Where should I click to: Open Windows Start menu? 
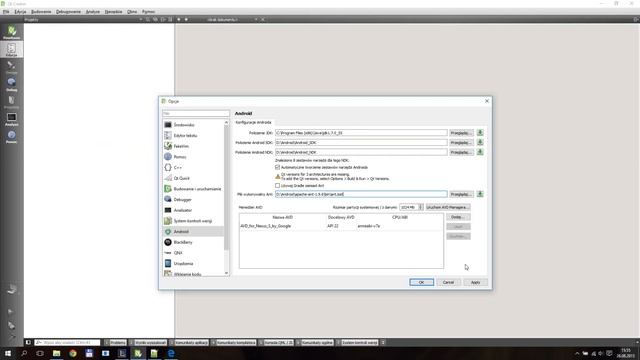(x=8, y=353)
